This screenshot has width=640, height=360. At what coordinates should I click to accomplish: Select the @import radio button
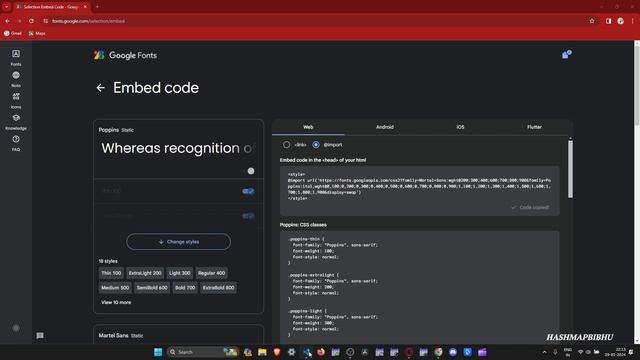pos(316,144)
